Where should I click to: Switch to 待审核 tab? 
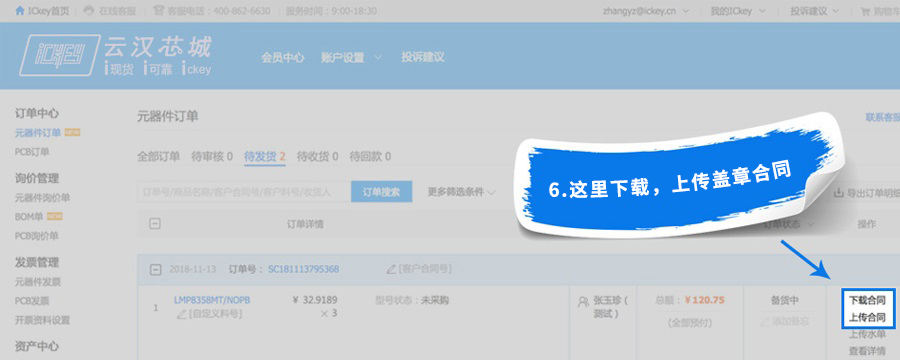tap(212, 156)
